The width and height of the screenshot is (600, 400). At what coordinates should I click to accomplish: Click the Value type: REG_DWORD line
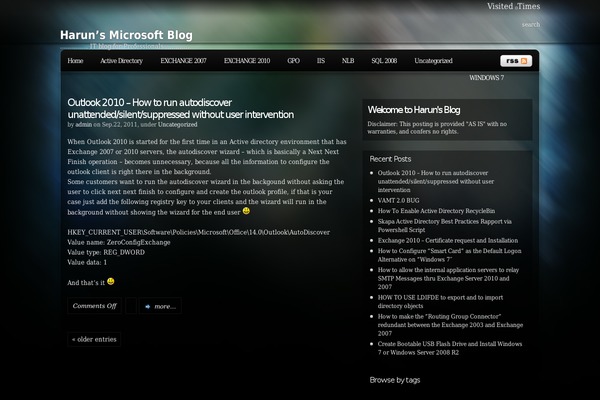coord(106,252)
